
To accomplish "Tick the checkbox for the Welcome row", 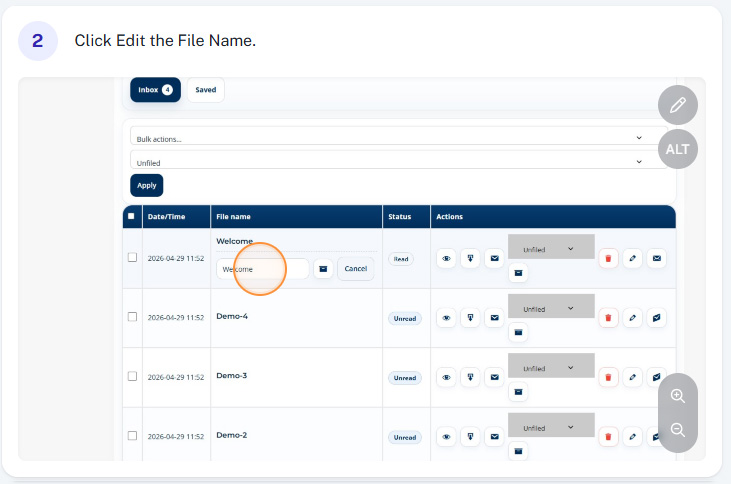I will coord(132,257).
